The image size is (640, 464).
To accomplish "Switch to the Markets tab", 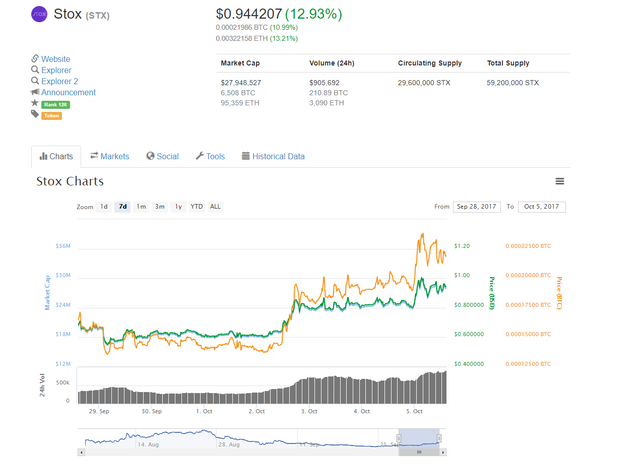I will (109, 156).
